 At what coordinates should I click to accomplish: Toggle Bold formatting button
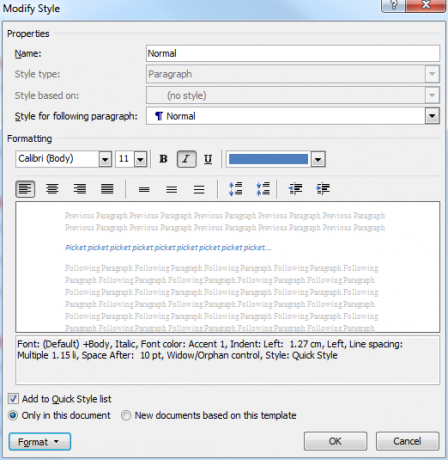tap(163, 159)
